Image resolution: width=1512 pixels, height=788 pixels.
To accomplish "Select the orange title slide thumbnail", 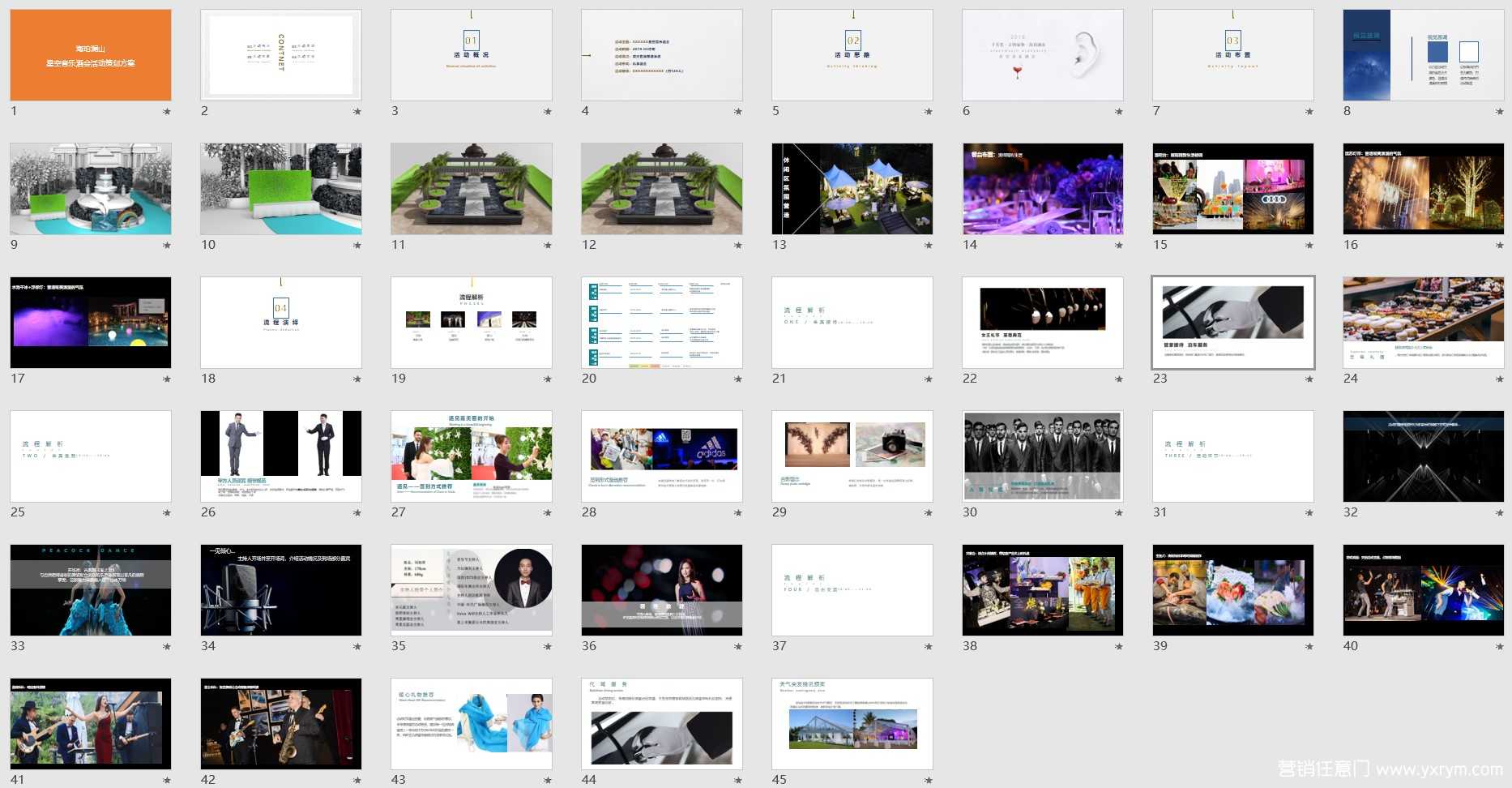I will 91,55.
